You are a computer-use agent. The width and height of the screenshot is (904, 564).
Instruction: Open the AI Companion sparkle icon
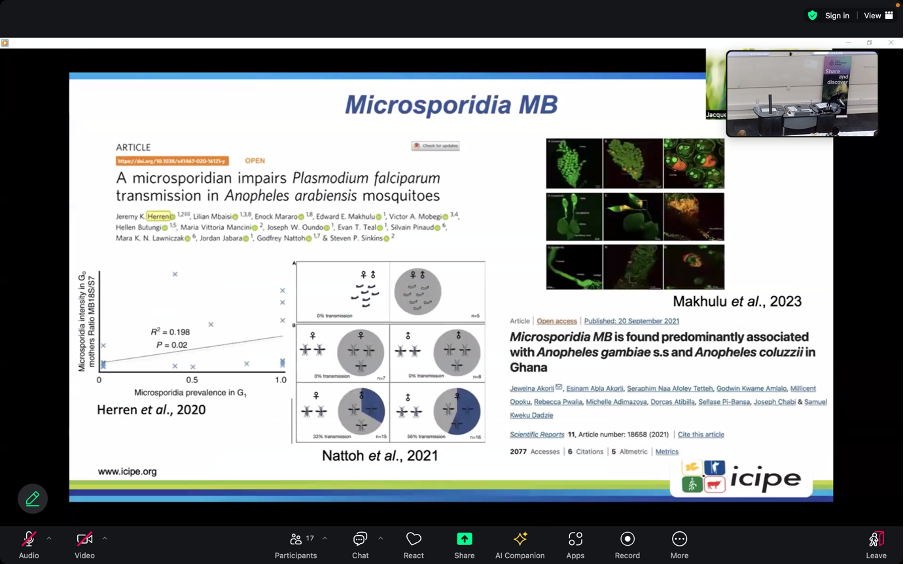tap(520, 540)
